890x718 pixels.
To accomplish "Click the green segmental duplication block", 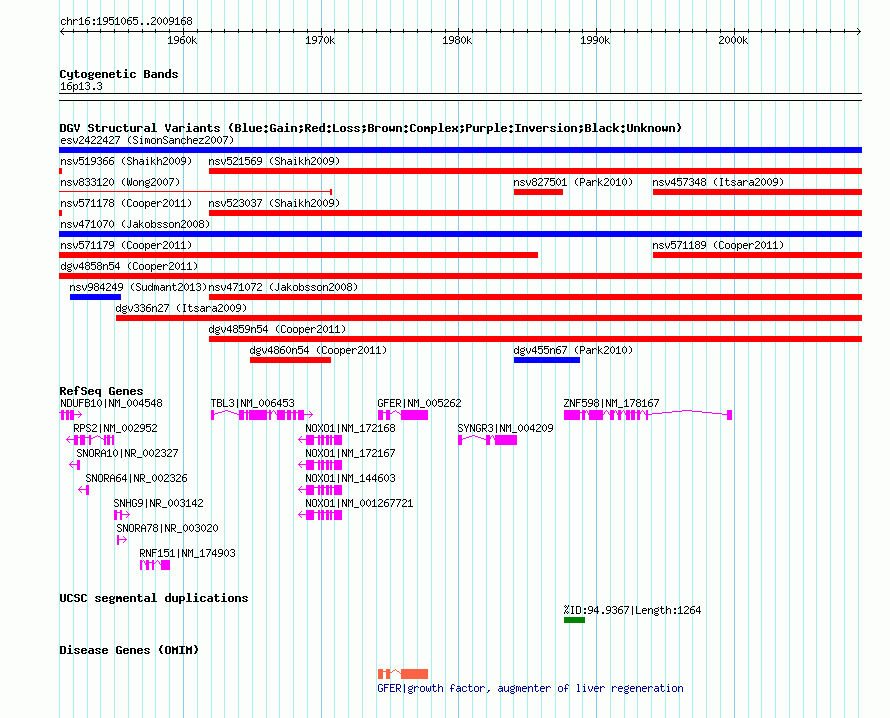I will pyautogui.click(x=574, y=620).
